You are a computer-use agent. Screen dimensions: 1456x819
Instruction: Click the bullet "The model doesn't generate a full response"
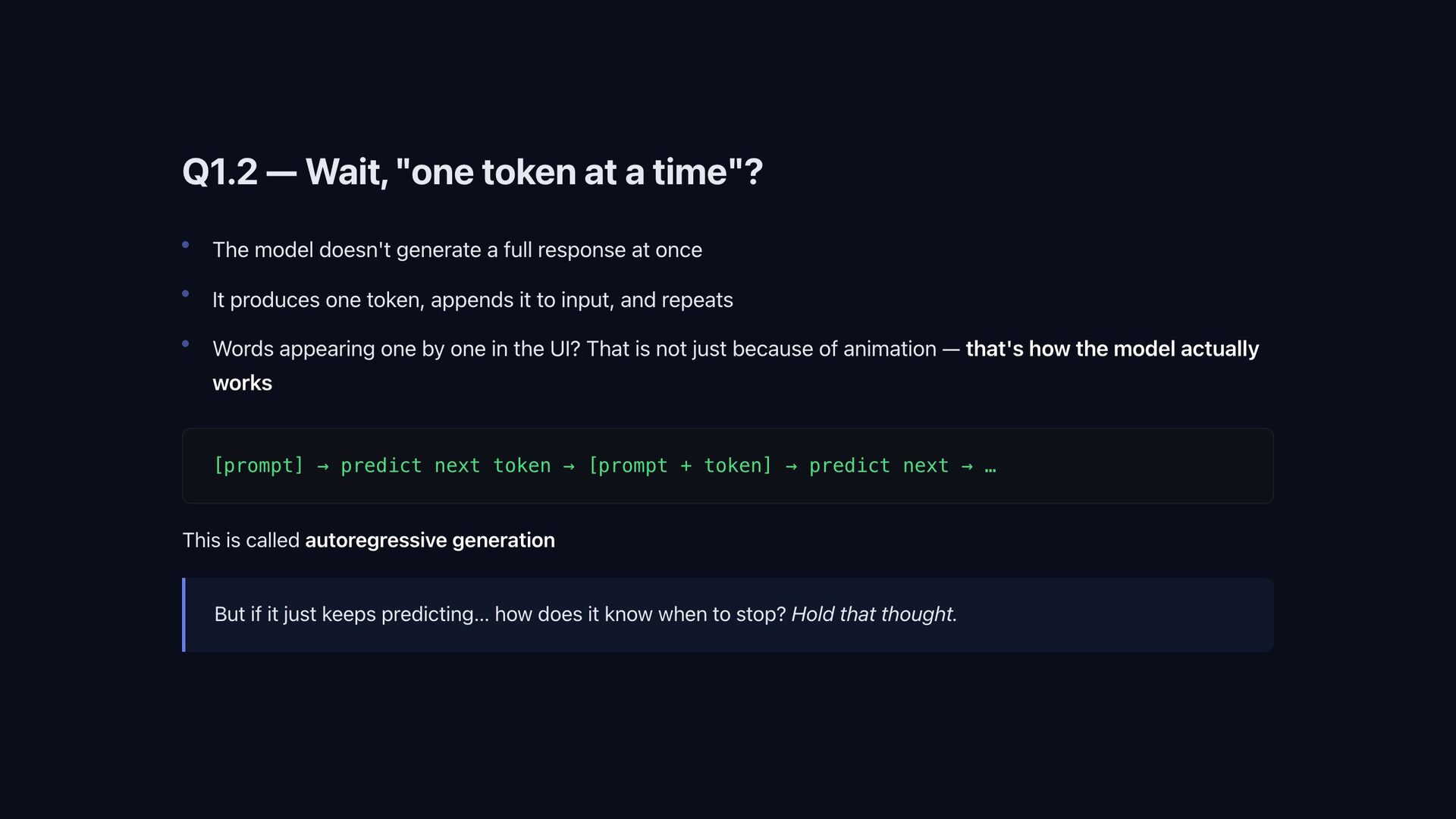(x=457, y=250)
